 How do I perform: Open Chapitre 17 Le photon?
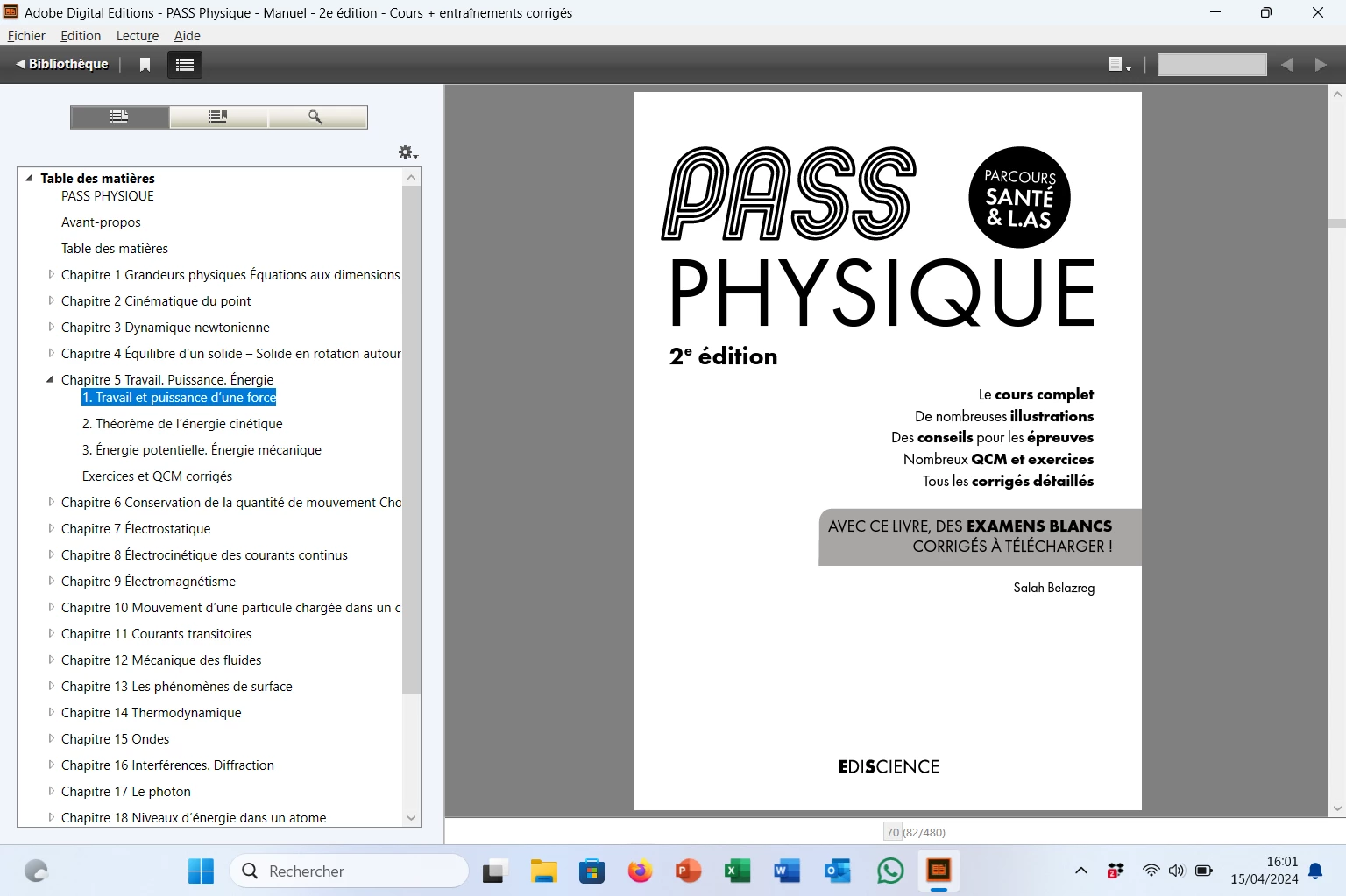(125, 792)
